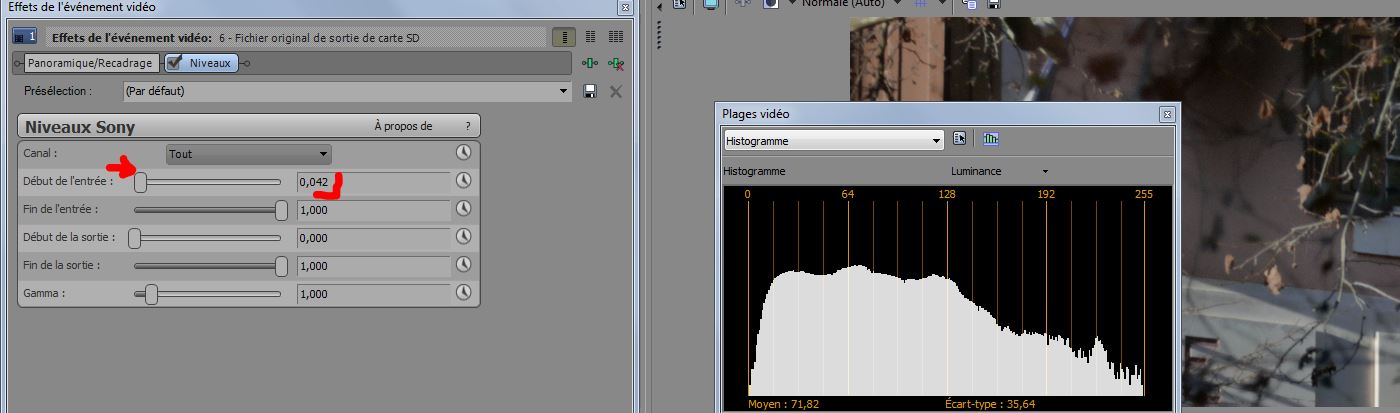The height and width of the screenshot is (413, 1400).
Task: Select the single-column layout icon in effects header
Action: (565, 37)
